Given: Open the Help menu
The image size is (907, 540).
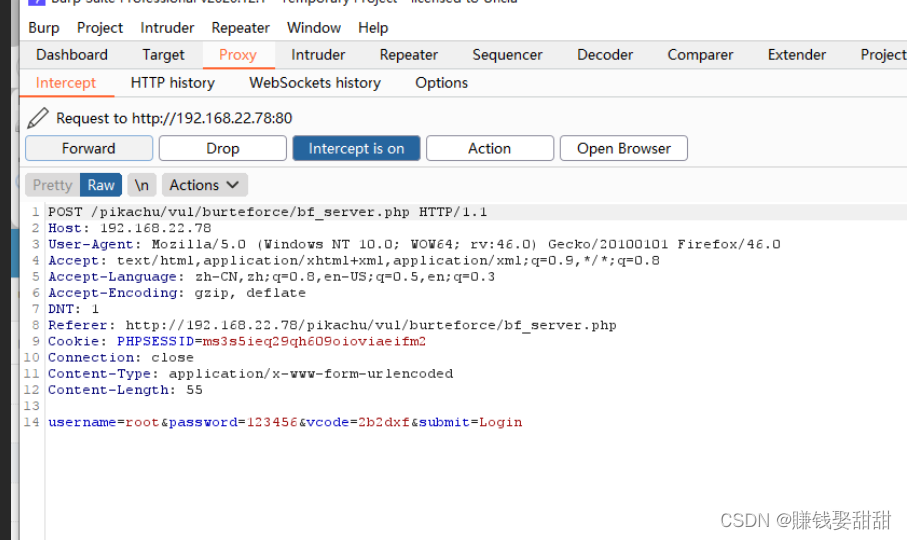Looking at the screenshot, I should (373, 28).
